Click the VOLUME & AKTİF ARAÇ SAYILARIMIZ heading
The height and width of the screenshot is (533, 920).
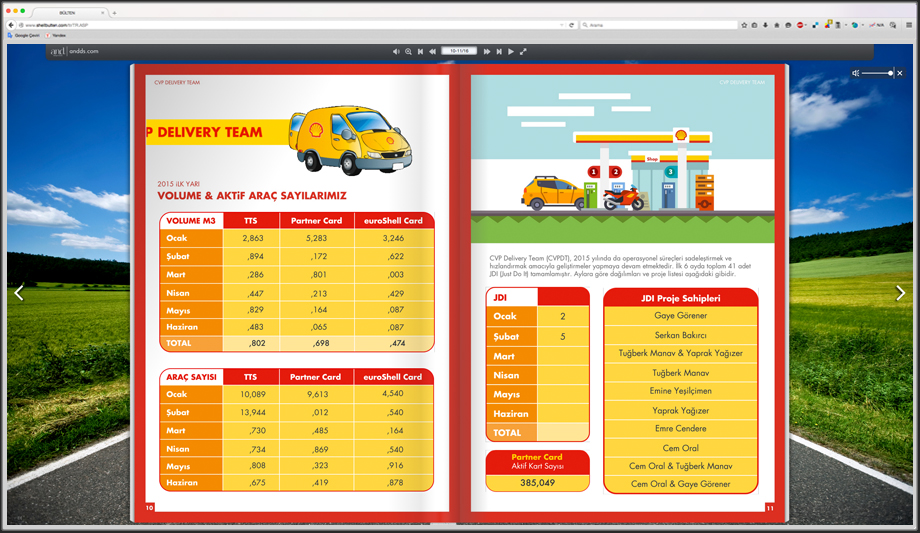252,195
